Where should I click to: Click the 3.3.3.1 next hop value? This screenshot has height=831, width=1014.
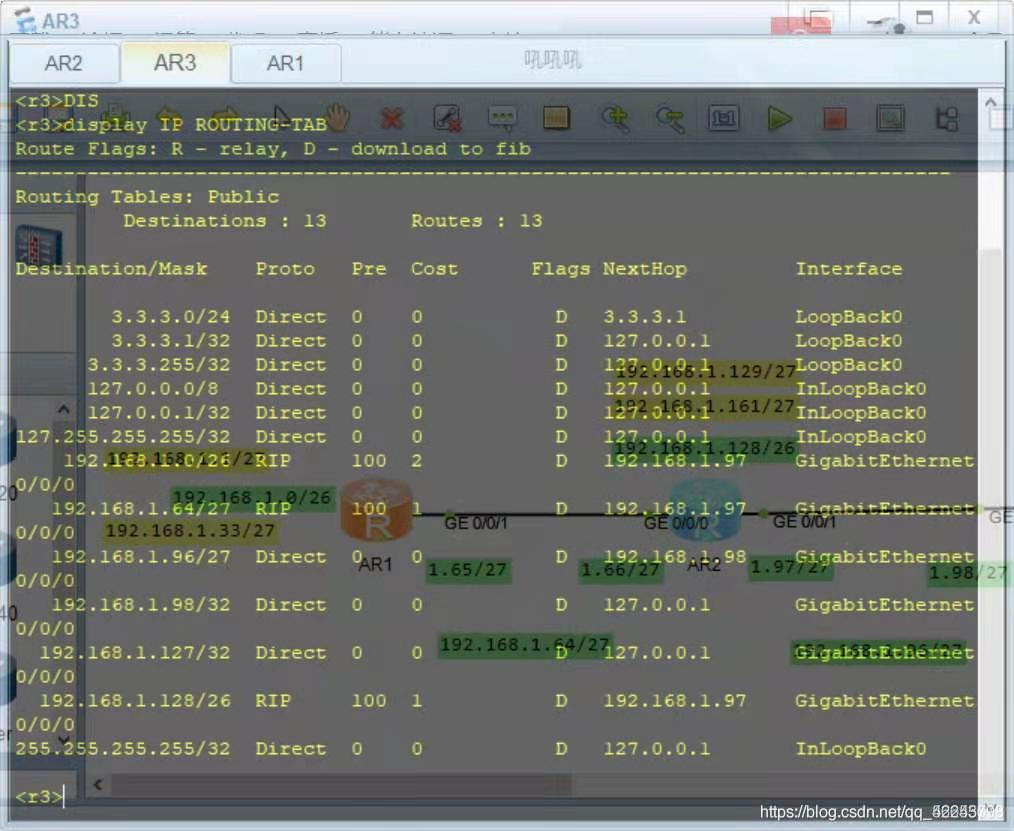coord(645,317)
